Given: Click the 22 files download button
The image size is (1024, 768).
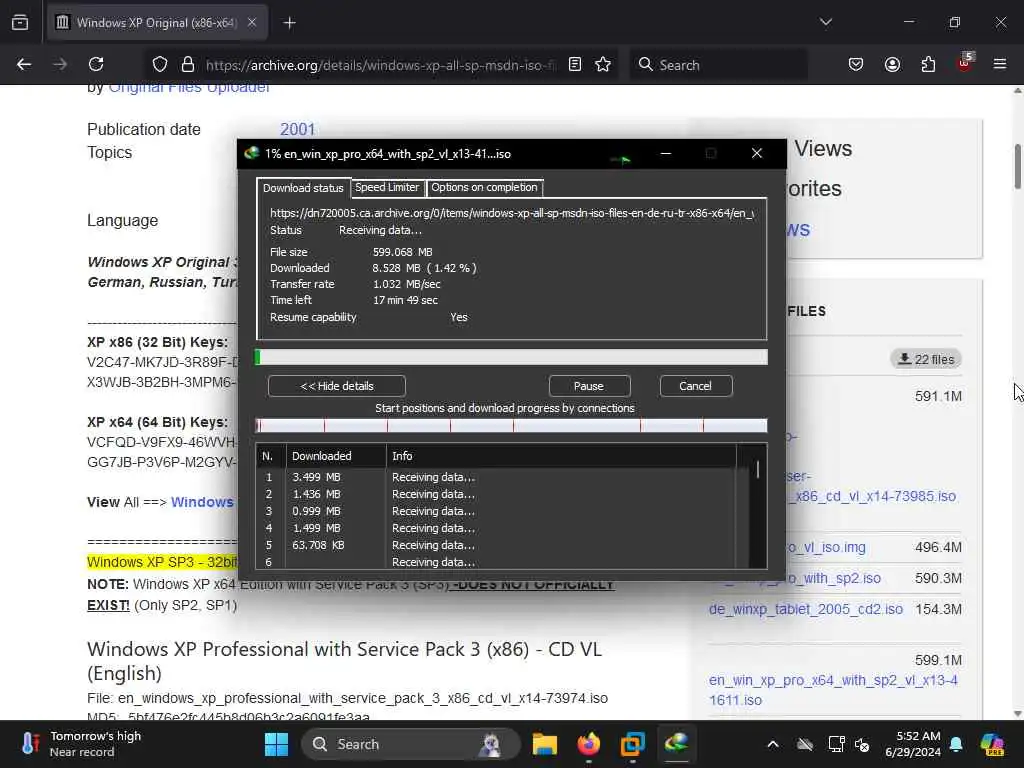Looking at the screenshot, I should coord(926,359).
